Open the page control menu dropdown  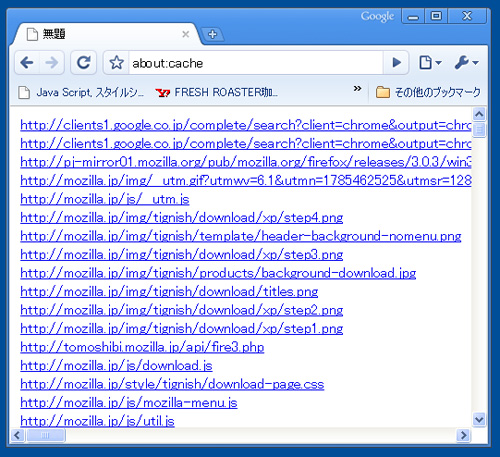(x=430, y=63)
